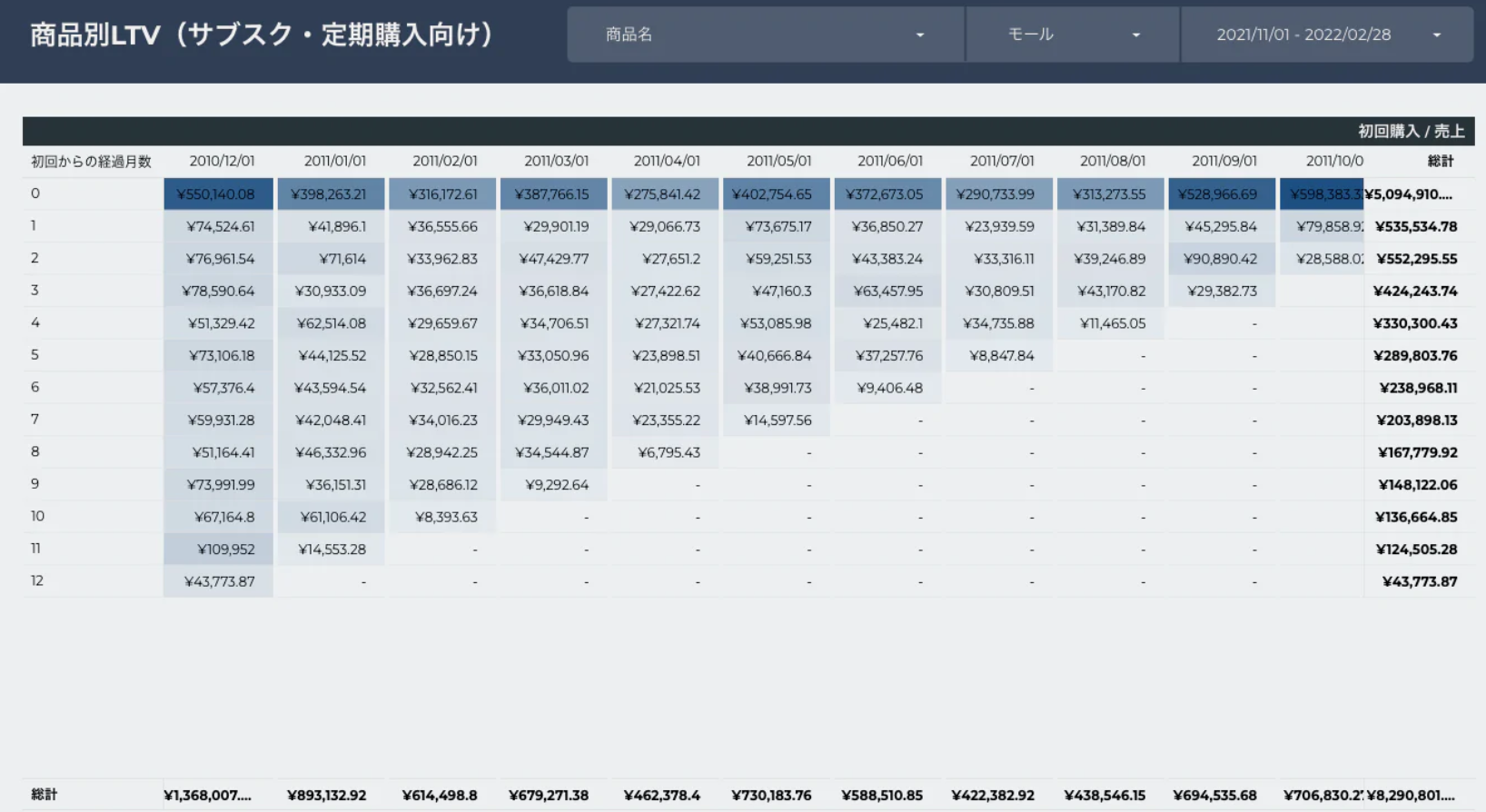Select the ¥63,457.95 cell
Screen dimensions: 1486x812
[x=887, y=291]
